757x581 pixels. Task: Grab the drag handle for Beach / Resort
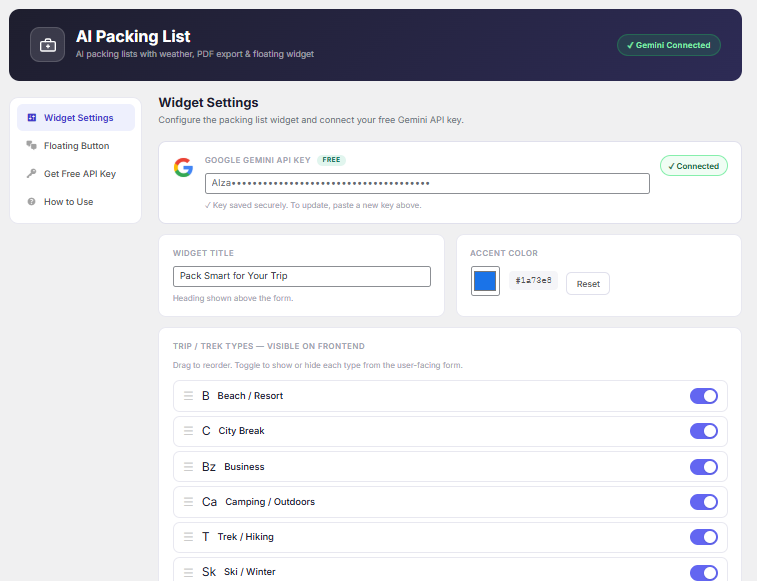pos(188,396)
